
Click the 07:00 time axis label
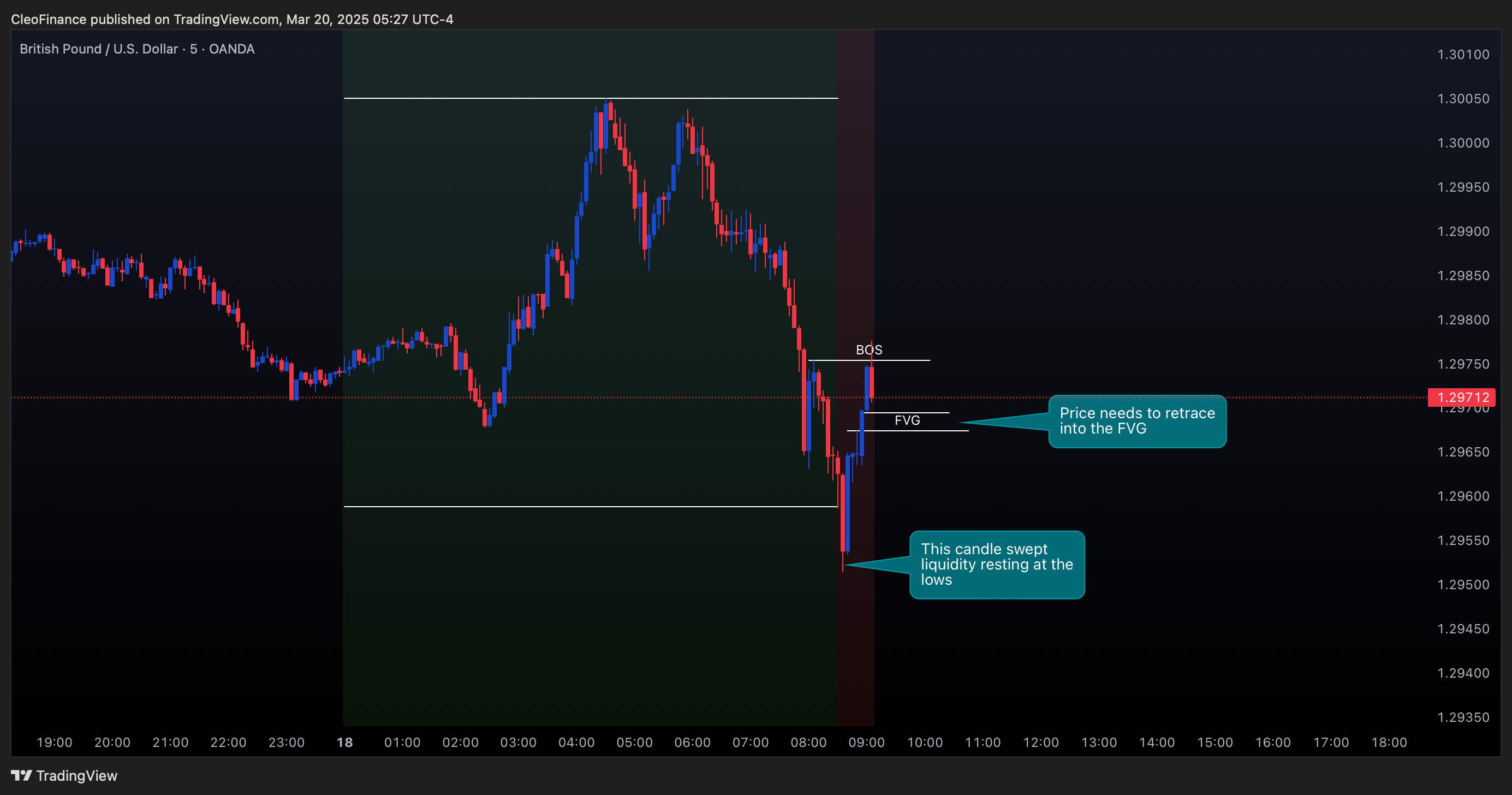click(x=751, y=742)
